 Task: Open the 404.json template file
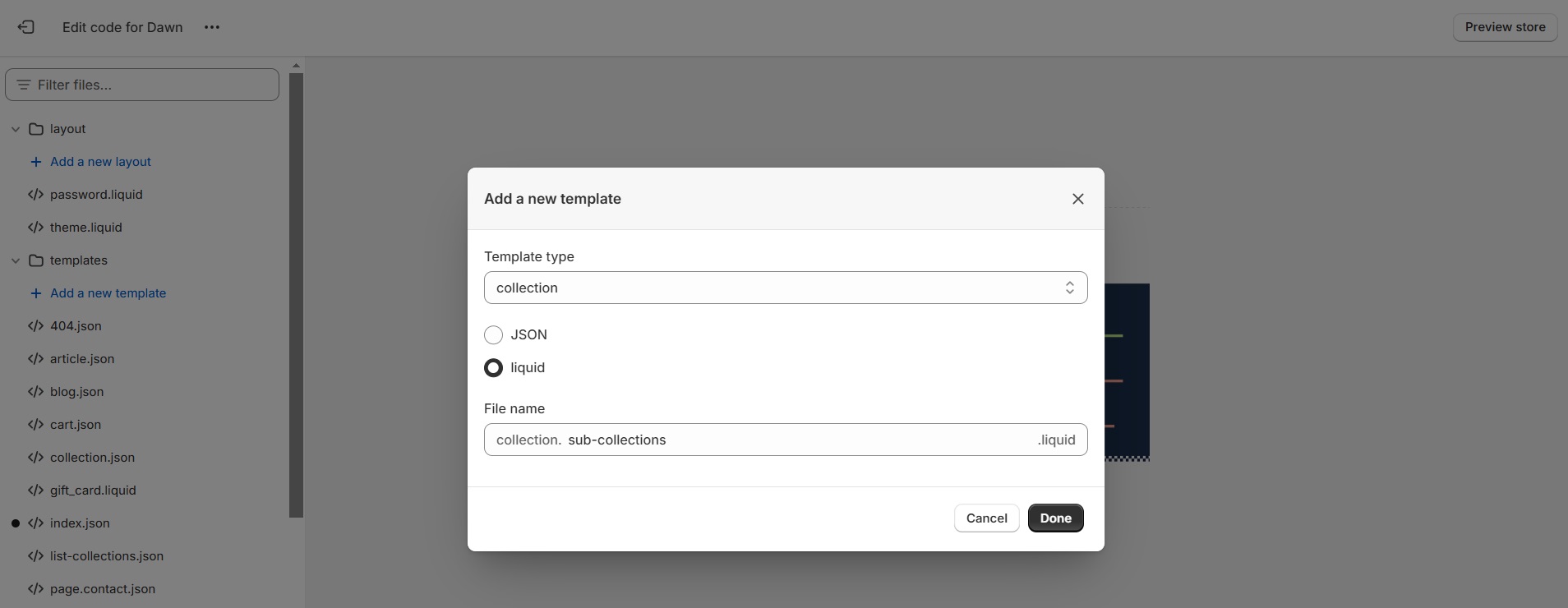coord(76,326)
